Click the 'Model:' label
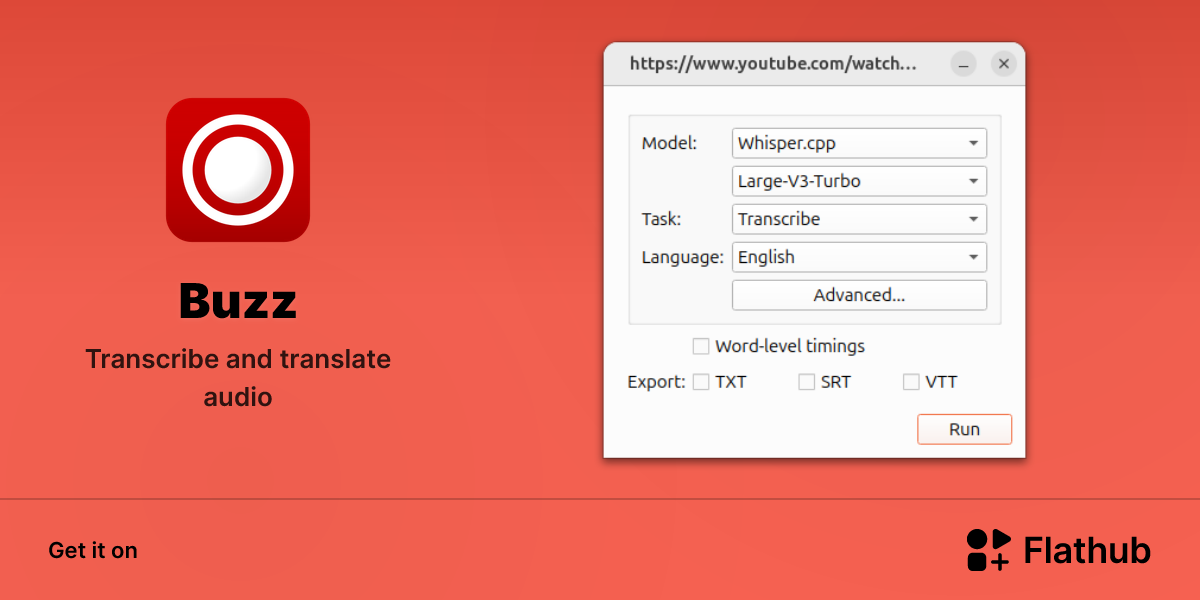Screen dimensions: 1200x600 click(670, 143)
